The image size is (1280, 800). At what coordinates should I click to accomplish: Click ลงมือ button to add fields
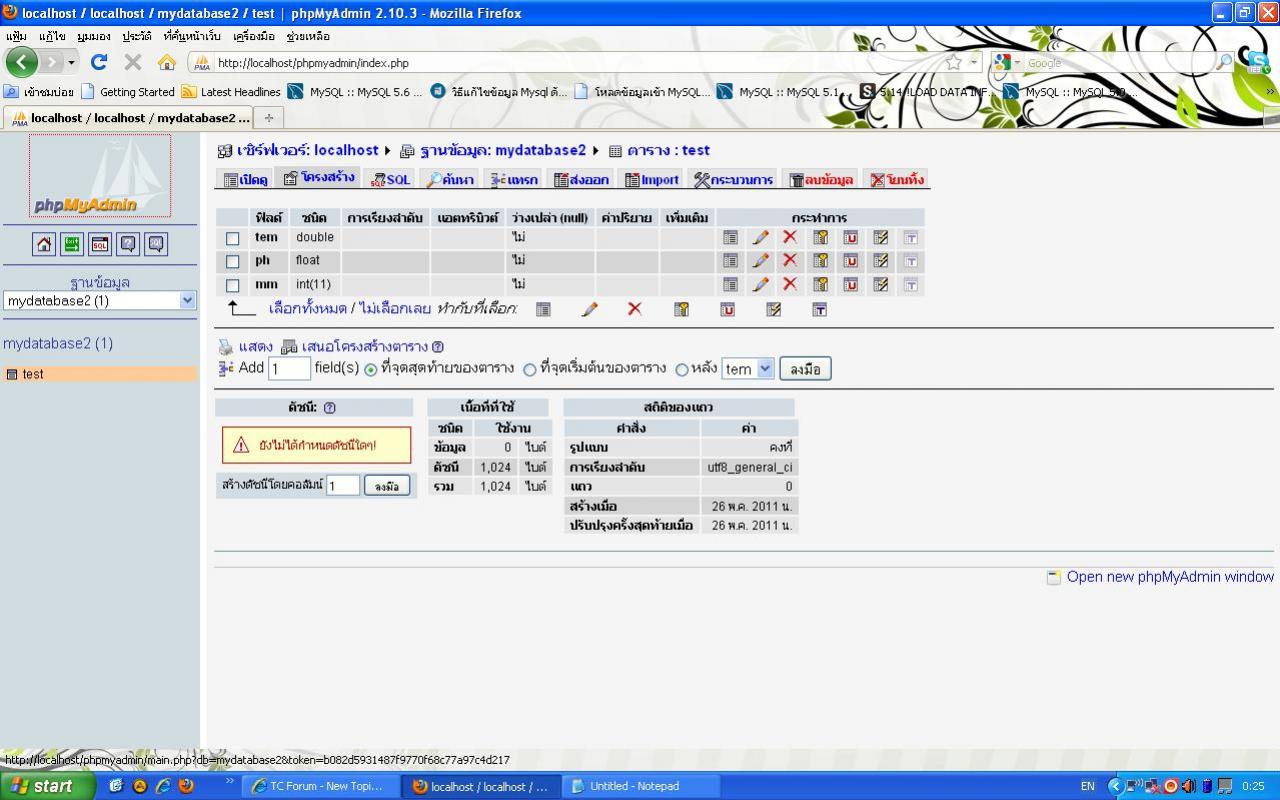(805, 369)
